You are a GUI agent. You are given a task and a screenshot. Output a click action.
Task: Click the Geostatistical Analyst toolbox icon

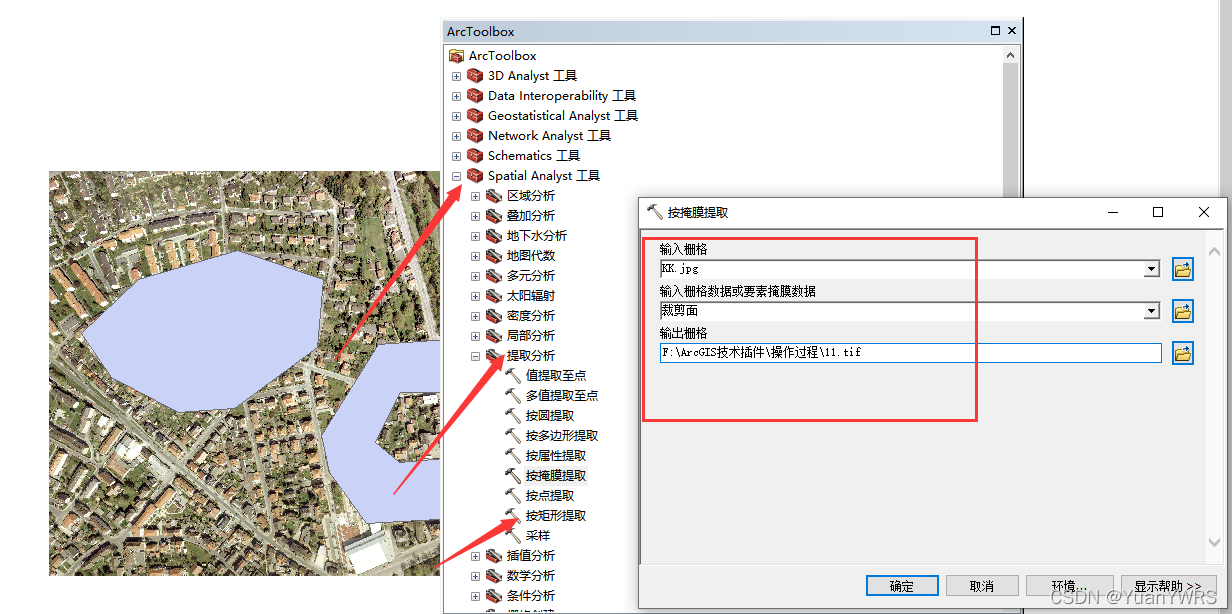(475, 116)
